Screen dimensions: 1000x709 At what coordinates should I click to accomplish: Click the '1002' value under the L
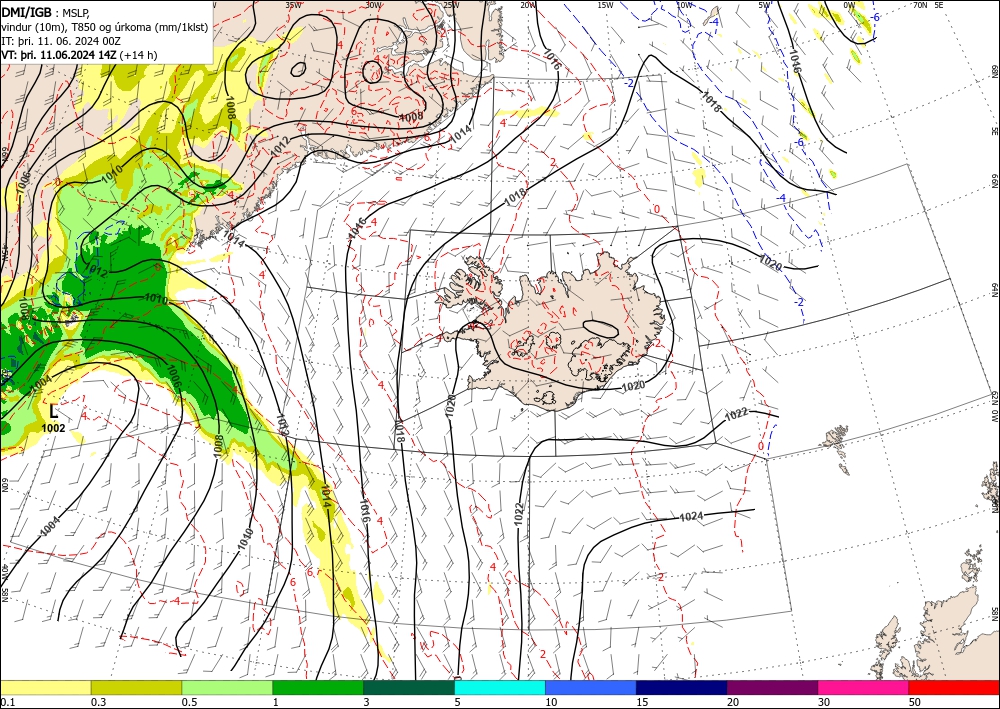point(54,428)
